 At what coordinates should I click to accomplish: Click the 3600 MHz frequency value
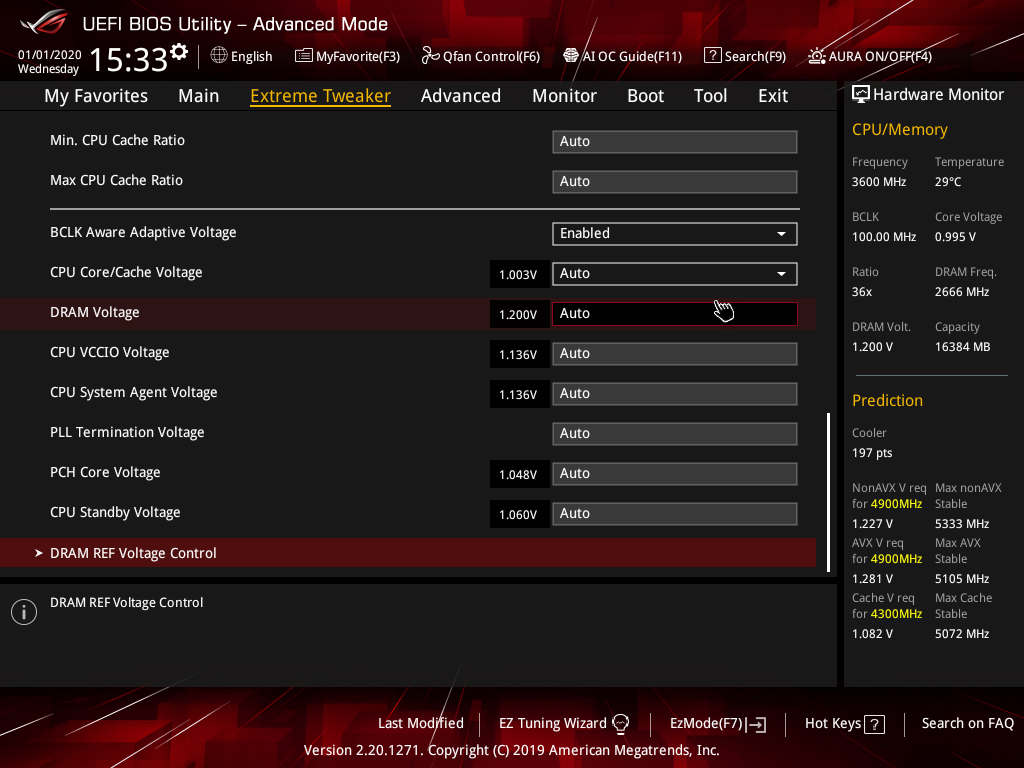click(x=879, y=182)
